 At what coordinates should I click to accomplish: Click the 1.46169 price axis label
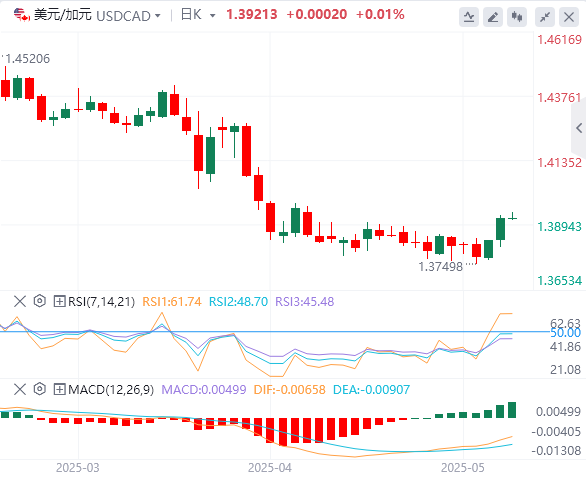pos(559,40)
